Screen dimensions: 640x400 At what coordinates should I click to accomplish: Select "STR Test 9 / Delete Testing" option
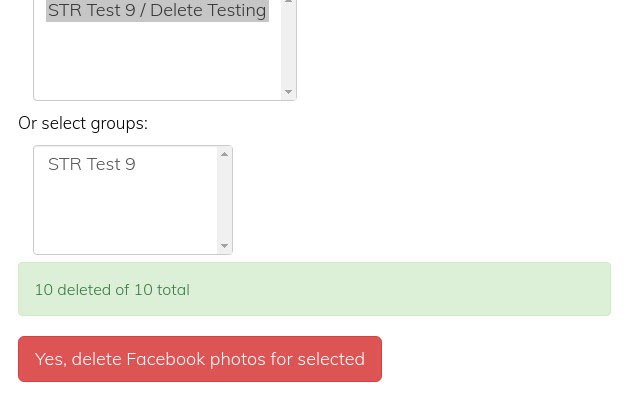(157, 10)
